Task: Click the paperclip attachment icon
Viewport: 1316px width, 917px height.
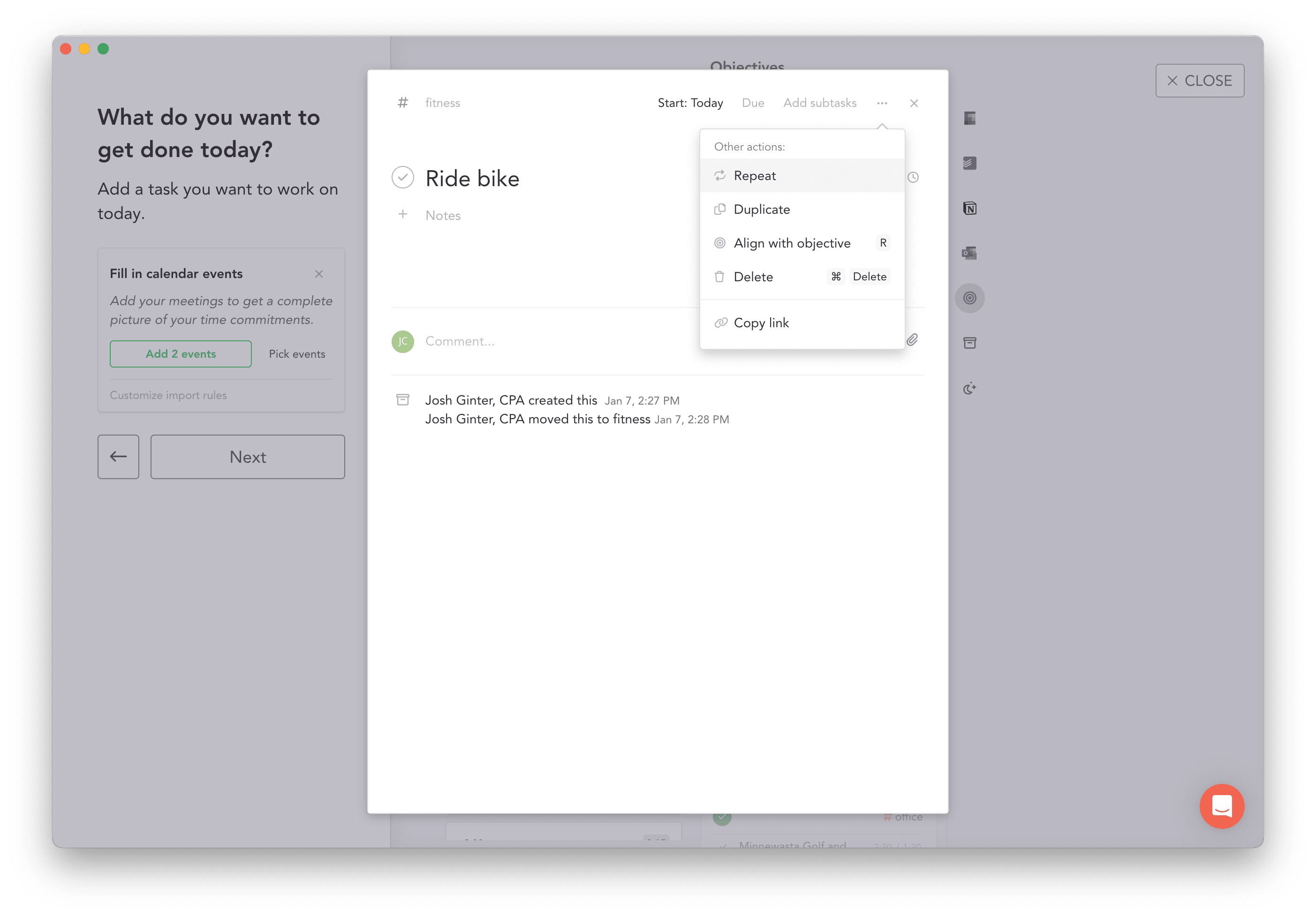Action: (912, 340)
